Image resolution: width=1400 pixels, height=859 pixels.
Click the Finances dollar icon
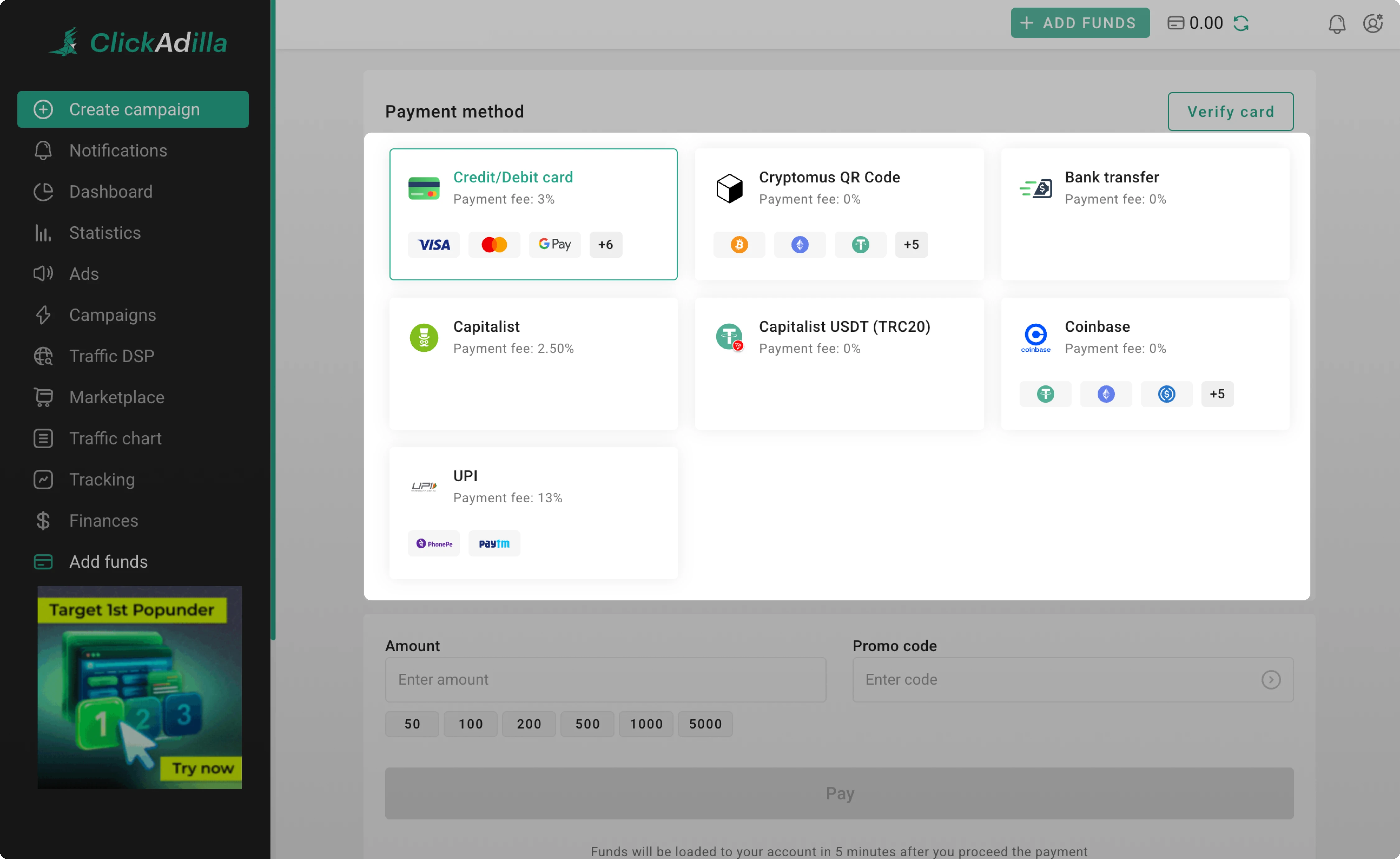tap(43, 520)
